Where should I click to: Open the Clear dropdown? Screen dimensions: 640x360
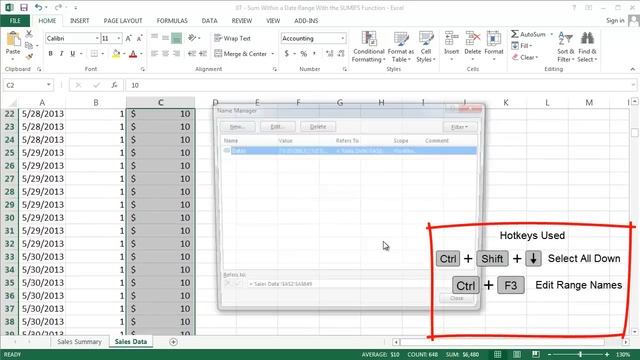pyautogui.click(x=525, y=58)
